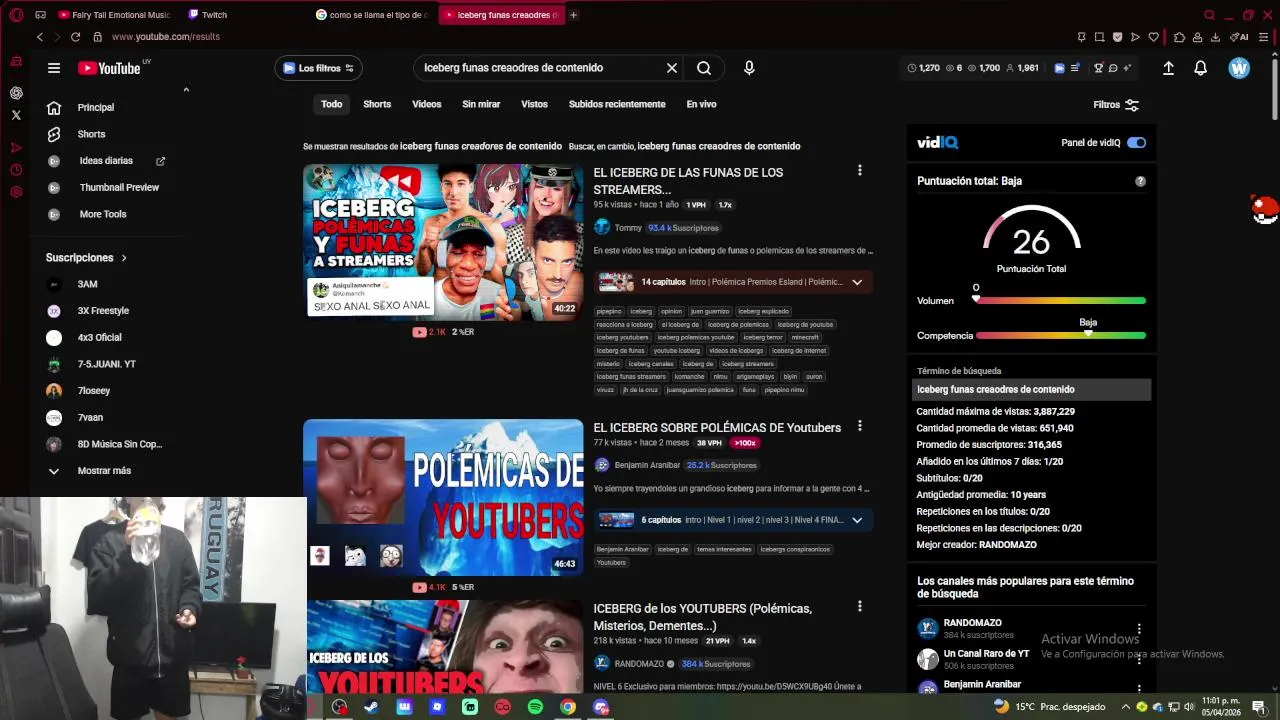Image resolution: width=1280 pixels, height=720 pixels.
Task: Open the vidIQ score help question mark
Action: [1140, 181]
